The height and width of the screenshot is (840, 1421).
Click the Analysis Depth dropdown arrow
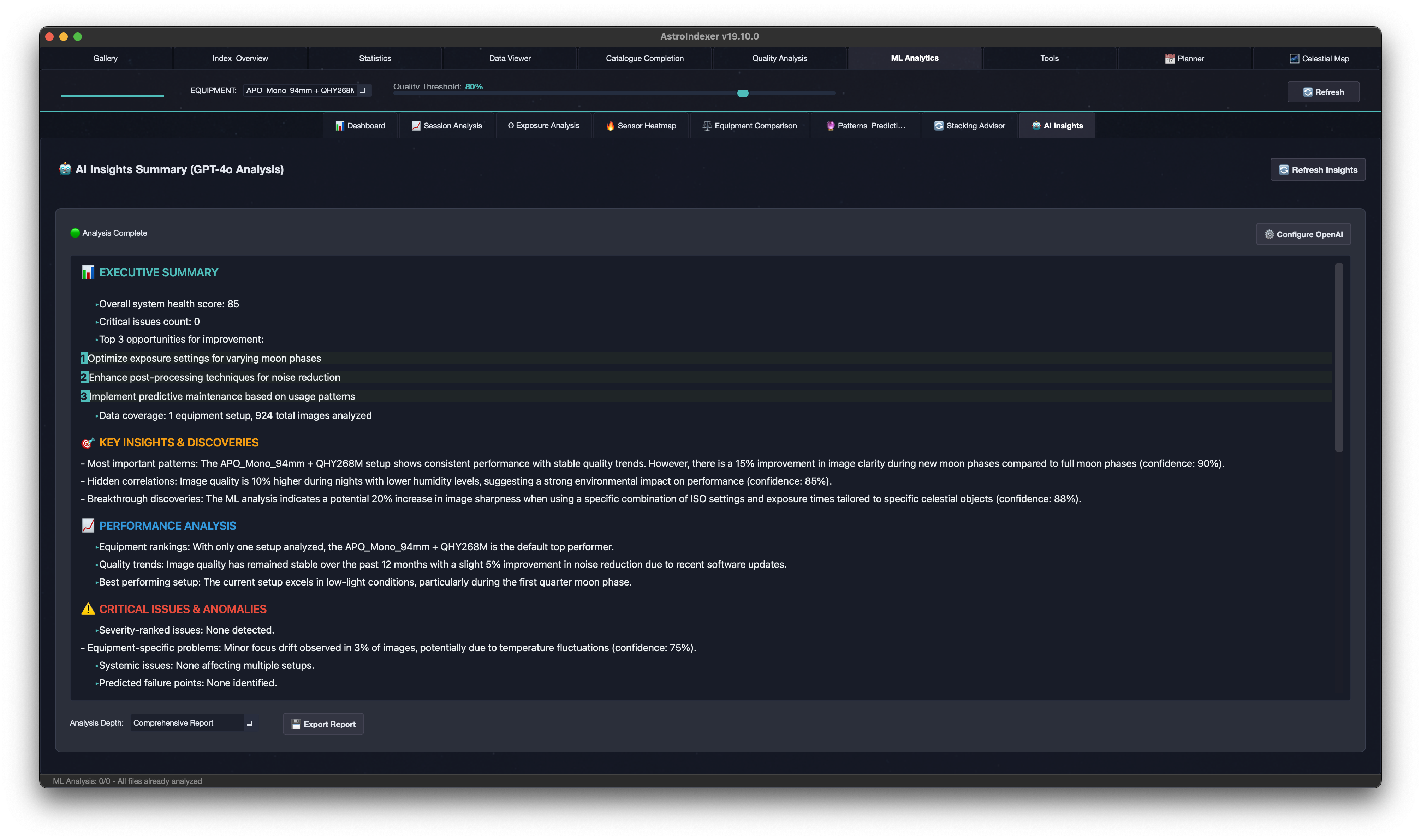click(250, 723)
